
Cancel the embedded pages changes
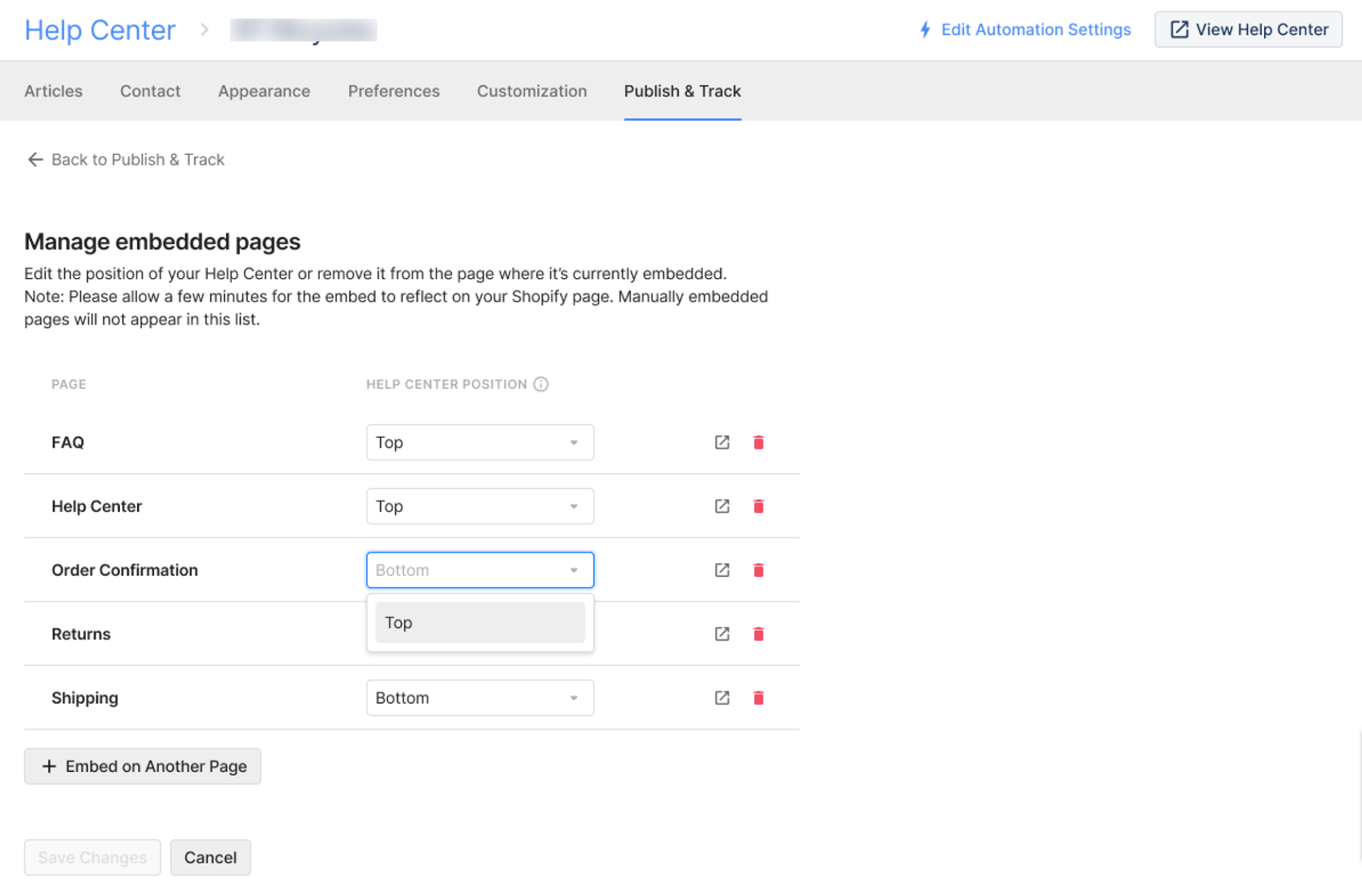click(210, 857)
